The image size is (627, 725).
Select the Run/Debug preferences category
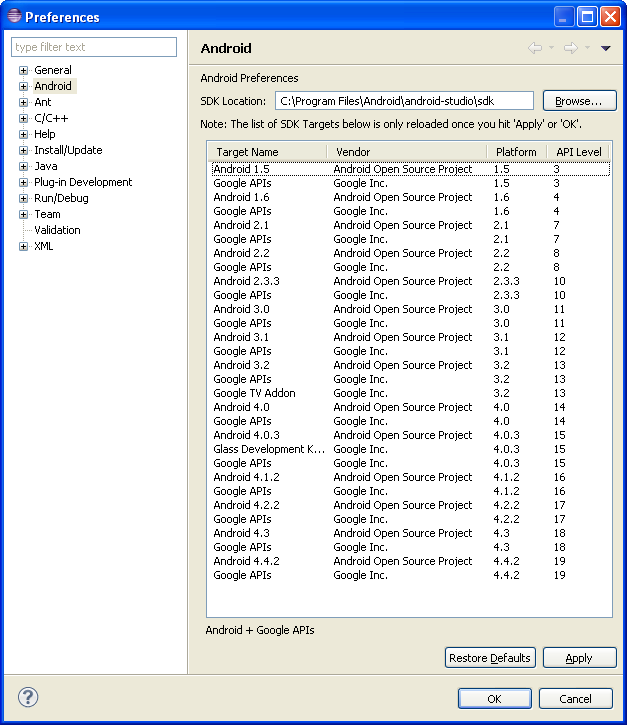tap(61, 198)
